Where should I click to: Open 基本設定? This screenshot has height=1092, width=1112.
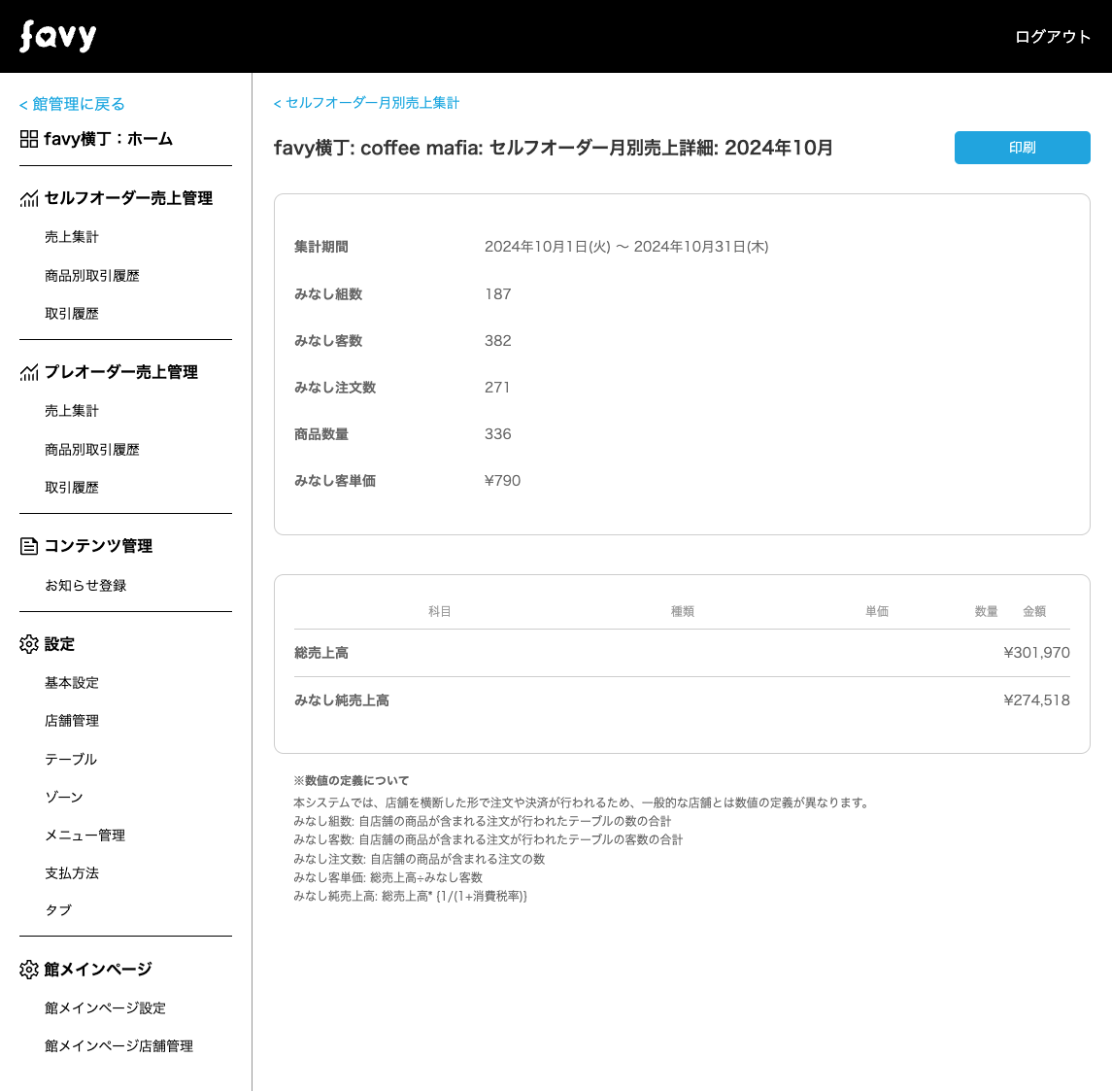pyautogui.click(x=72, y=683)
